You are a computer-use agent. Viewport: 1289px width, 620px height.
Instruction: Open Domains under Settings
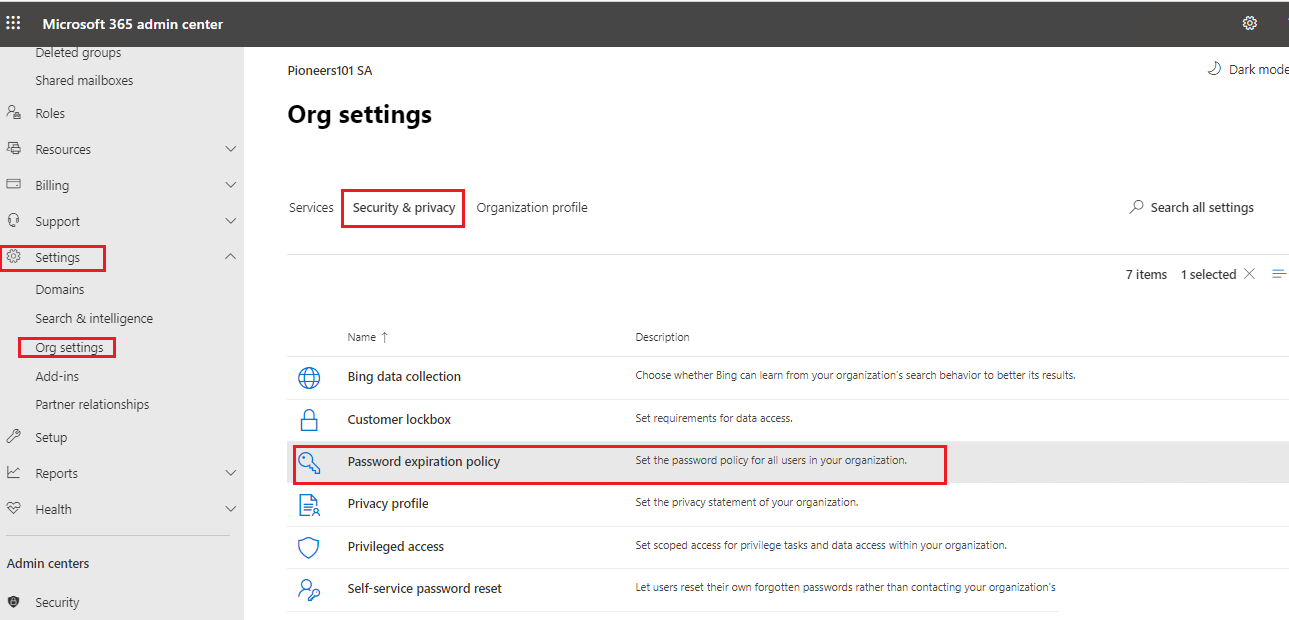click(x=60, y=289)
